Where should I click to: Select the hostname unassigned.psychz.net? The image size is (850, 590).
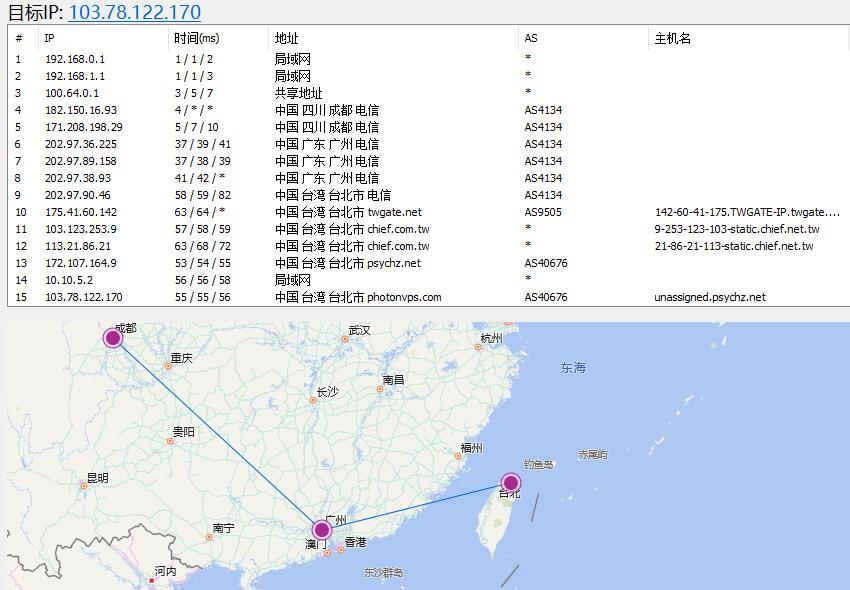pos(709,297)
